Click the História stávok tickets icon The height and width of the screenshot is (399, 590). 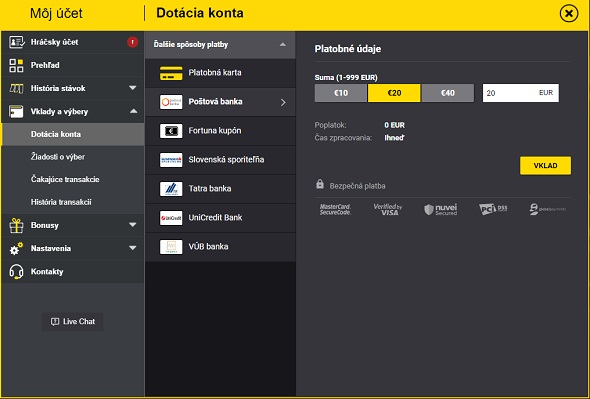click(x=16, y=88)
